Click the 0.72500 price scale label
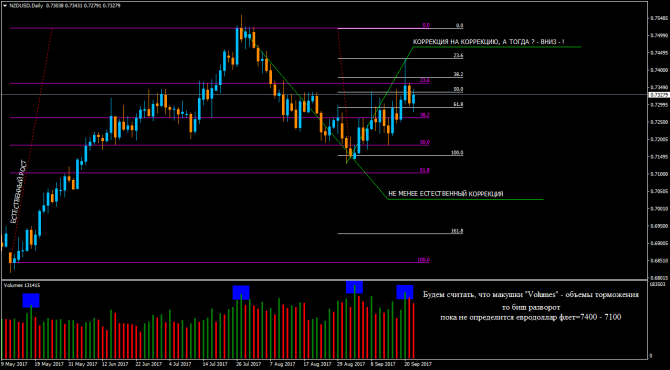The width and height of the screenshot is (670, 370). pos(658,122)
